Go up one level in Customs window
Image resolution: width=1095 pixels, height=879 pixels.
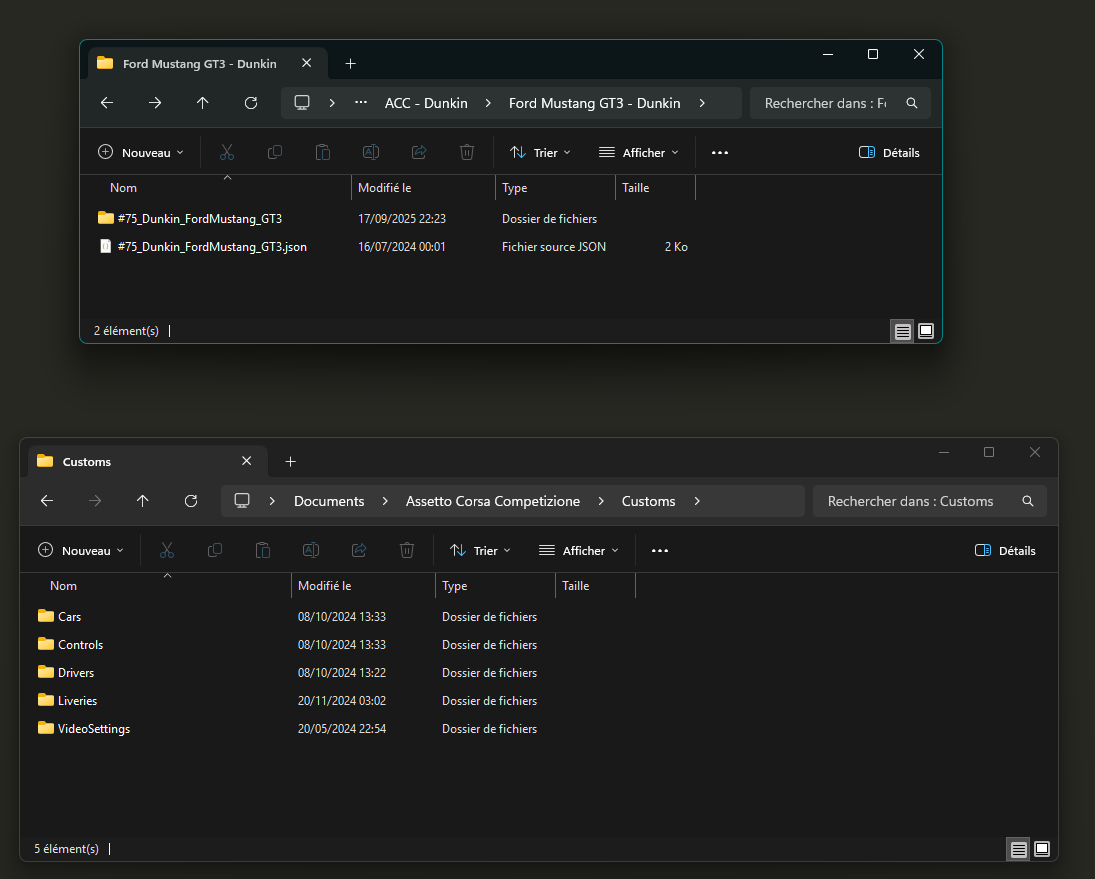tap(143, 501)
